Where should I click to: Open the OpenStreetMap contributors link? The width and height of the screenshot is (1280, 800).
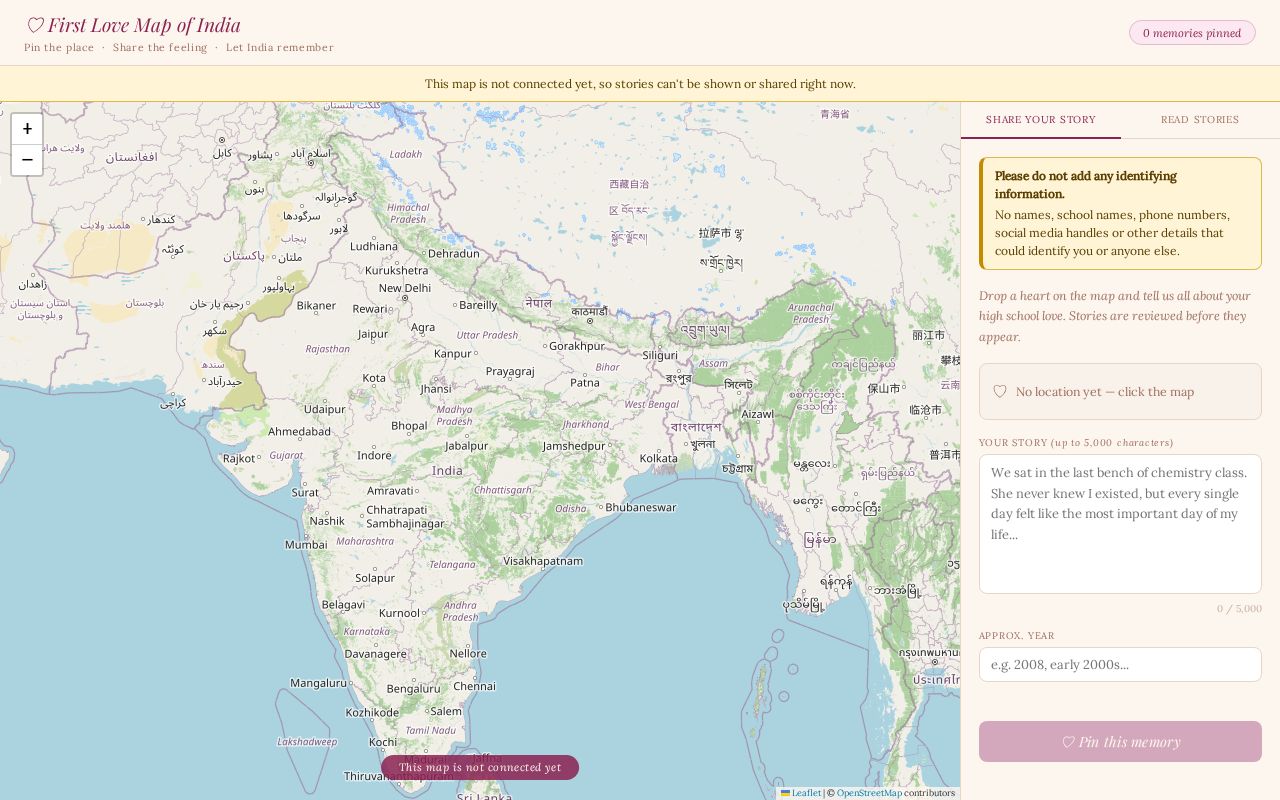tap(869, 793)
